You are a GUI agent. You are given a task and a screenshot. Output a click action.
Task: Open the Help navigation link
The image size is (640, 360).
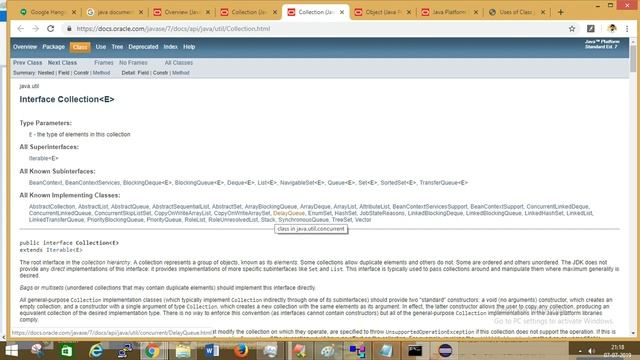(x=189, y=47)
